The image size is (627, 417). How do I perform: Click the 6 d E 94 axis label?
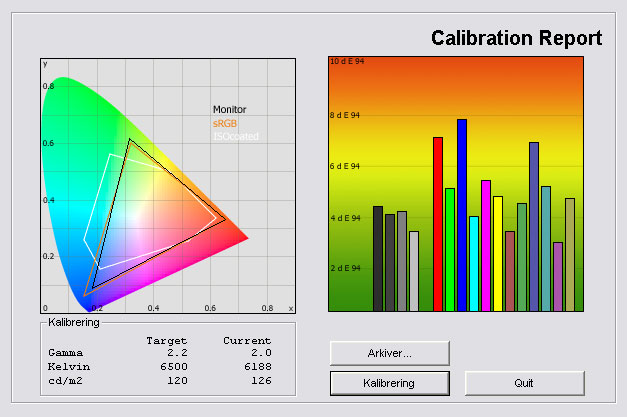(345, 166)
